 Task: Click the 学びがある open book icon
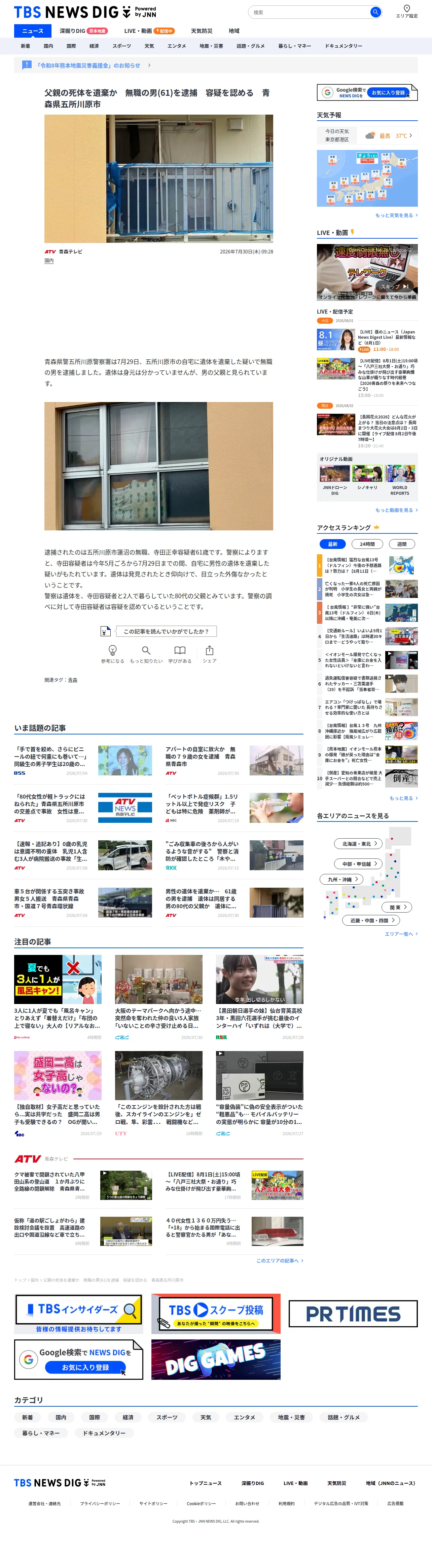click(x=180, y=650)
